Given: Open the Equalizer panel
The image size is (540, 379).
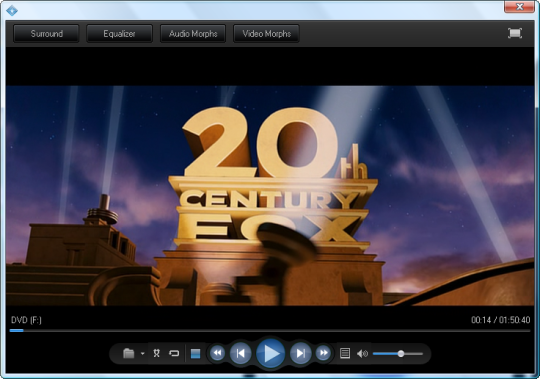Looking at the screenshot, I should 119,34.
